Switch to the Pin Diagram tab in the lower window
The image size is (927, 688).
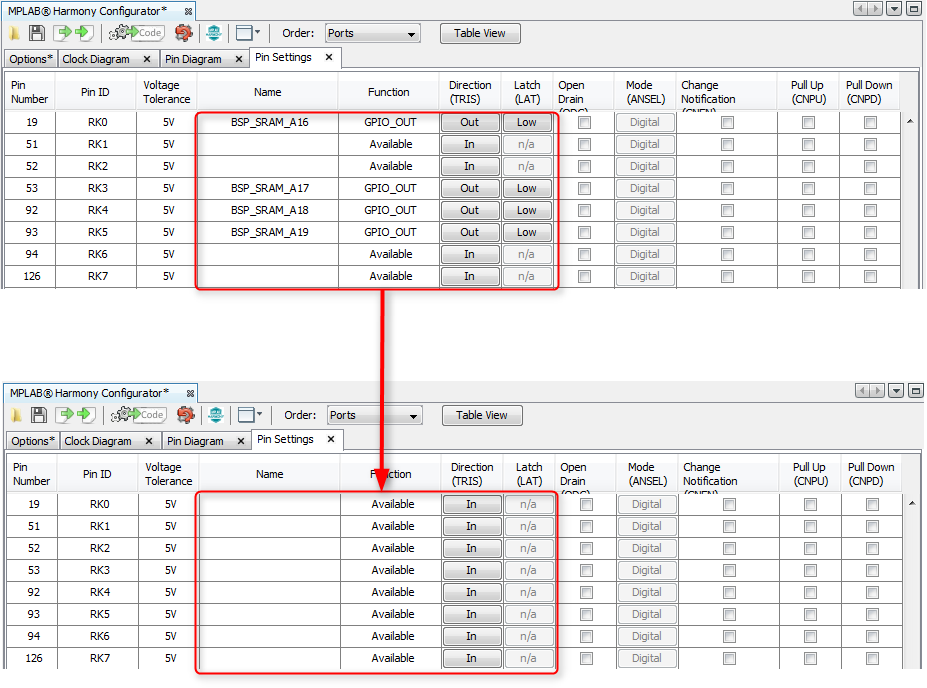[195, 441]
